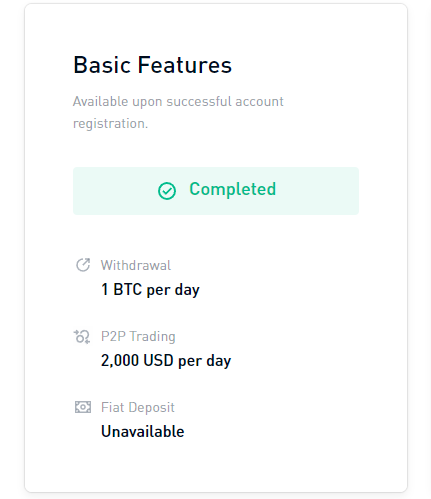
Task: Click the Fiat Deposit banknote icon
Action: click(x=83, y=407)
